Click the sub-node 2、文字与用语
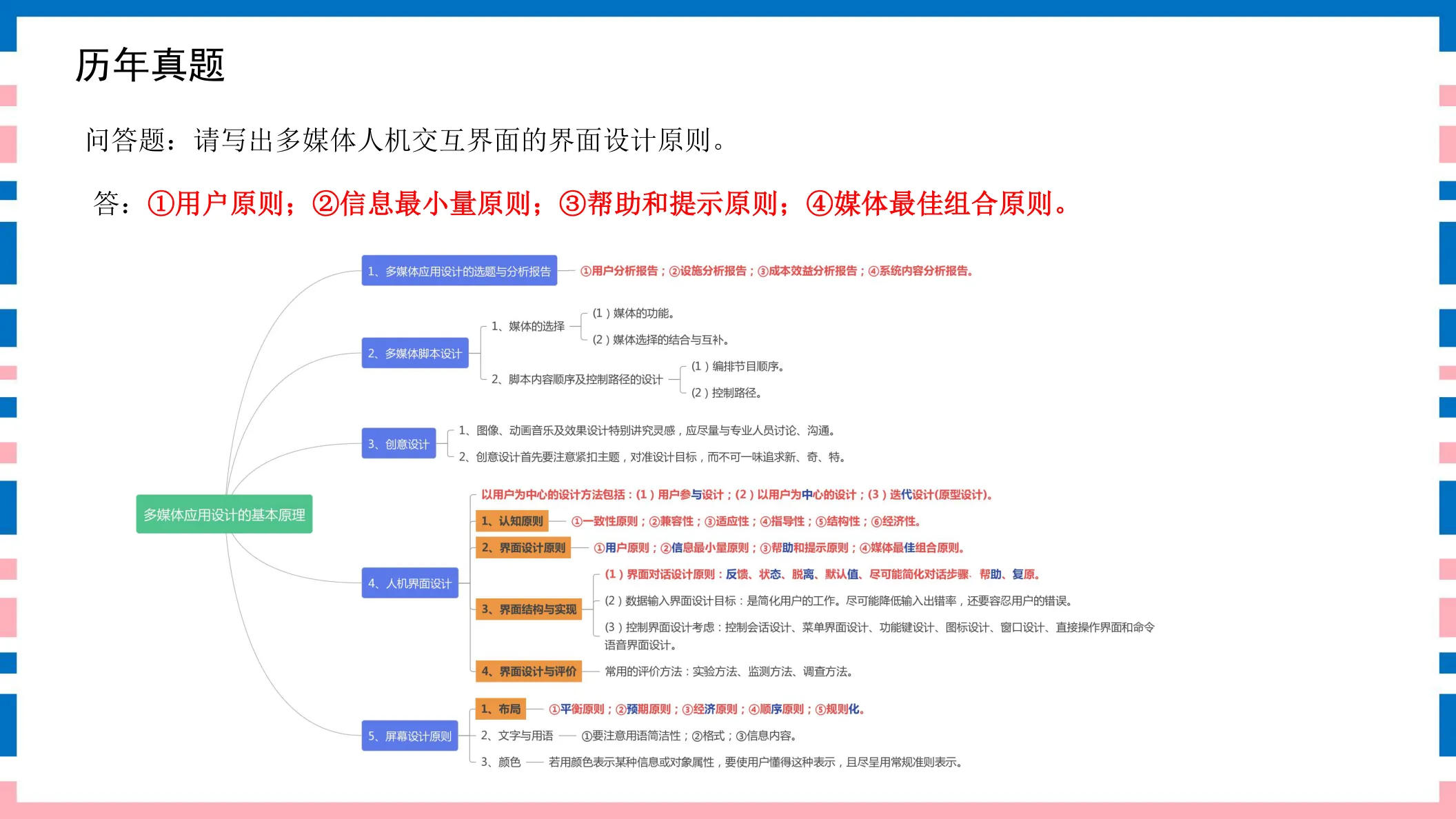This screenshot has width=1456, height=819. (x=517, y=736)
